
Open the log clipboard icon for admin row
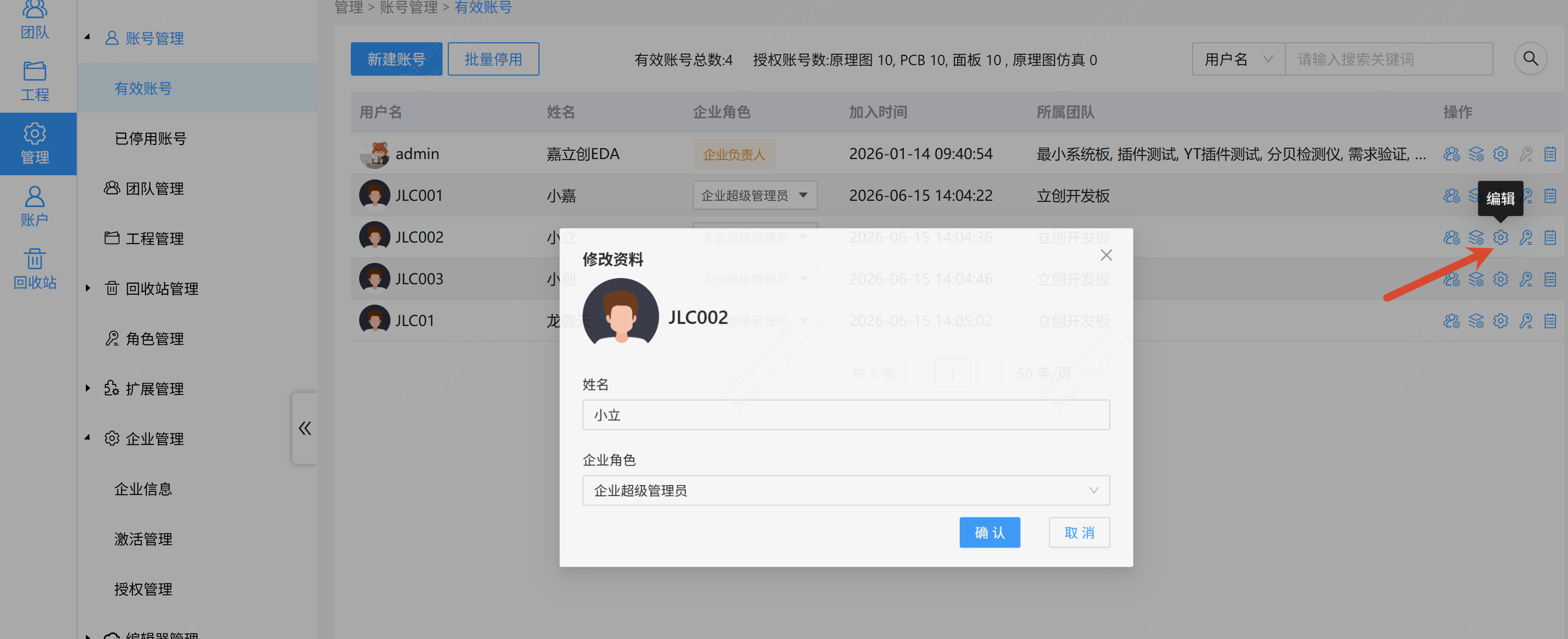pyautogui.click(x=1550, y=154)
